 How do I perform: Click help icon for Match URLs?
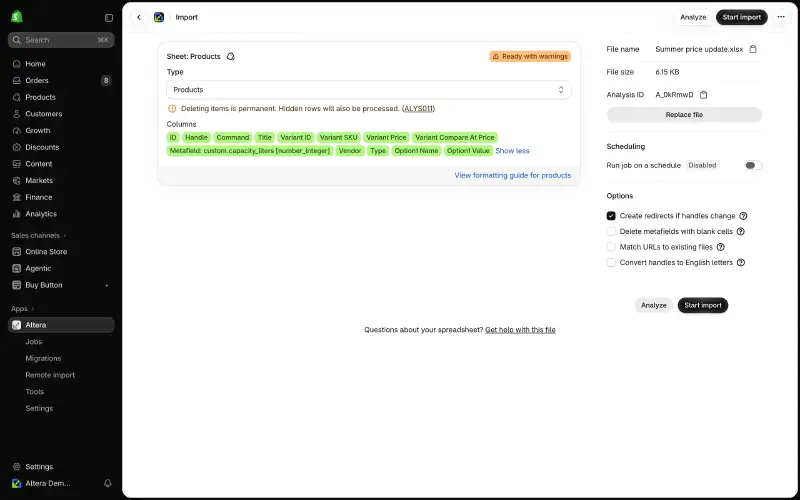click(x=720, y=247)
